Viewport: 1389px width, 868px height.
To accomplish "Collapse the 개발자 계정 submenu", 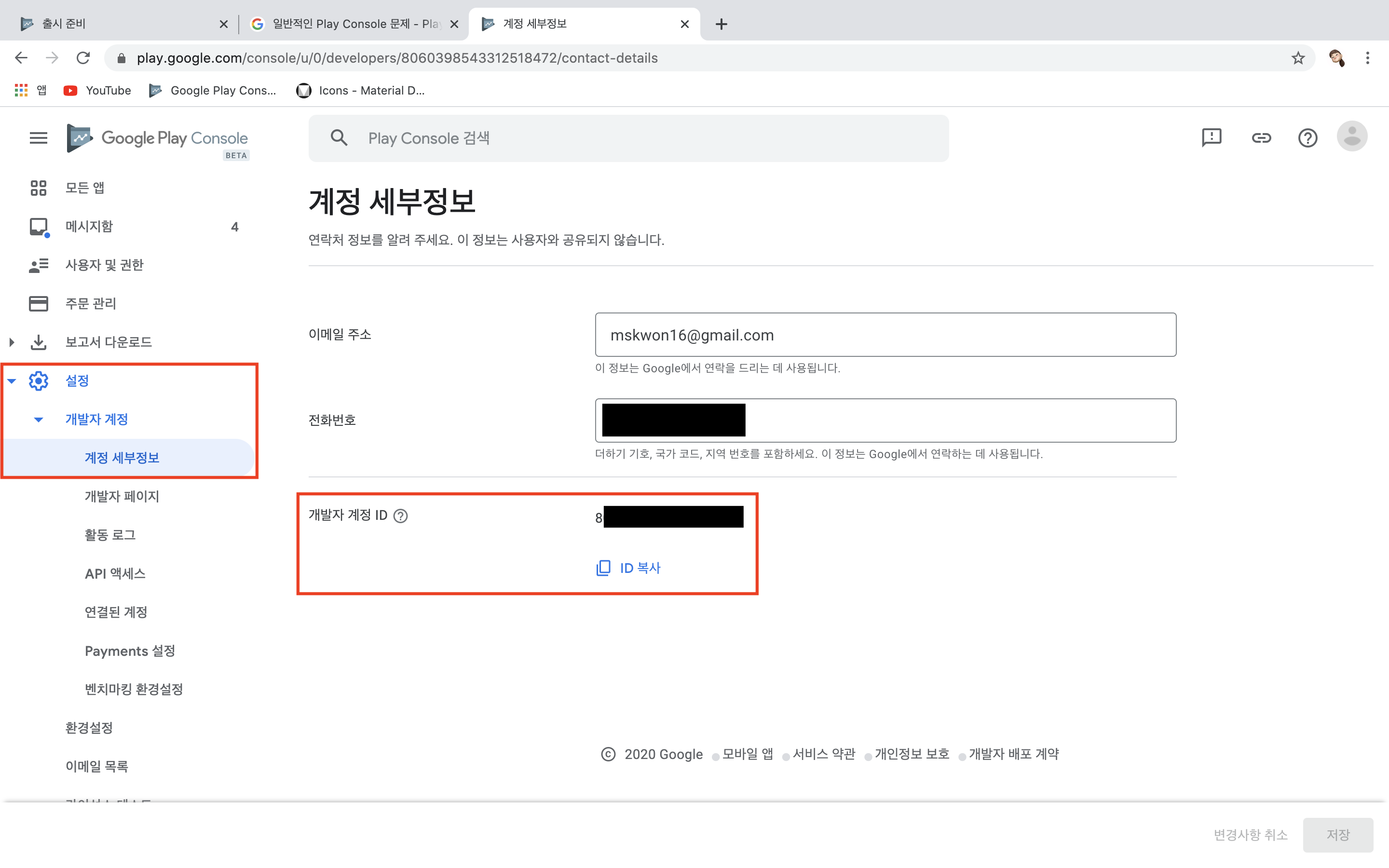I will (39, 420).
